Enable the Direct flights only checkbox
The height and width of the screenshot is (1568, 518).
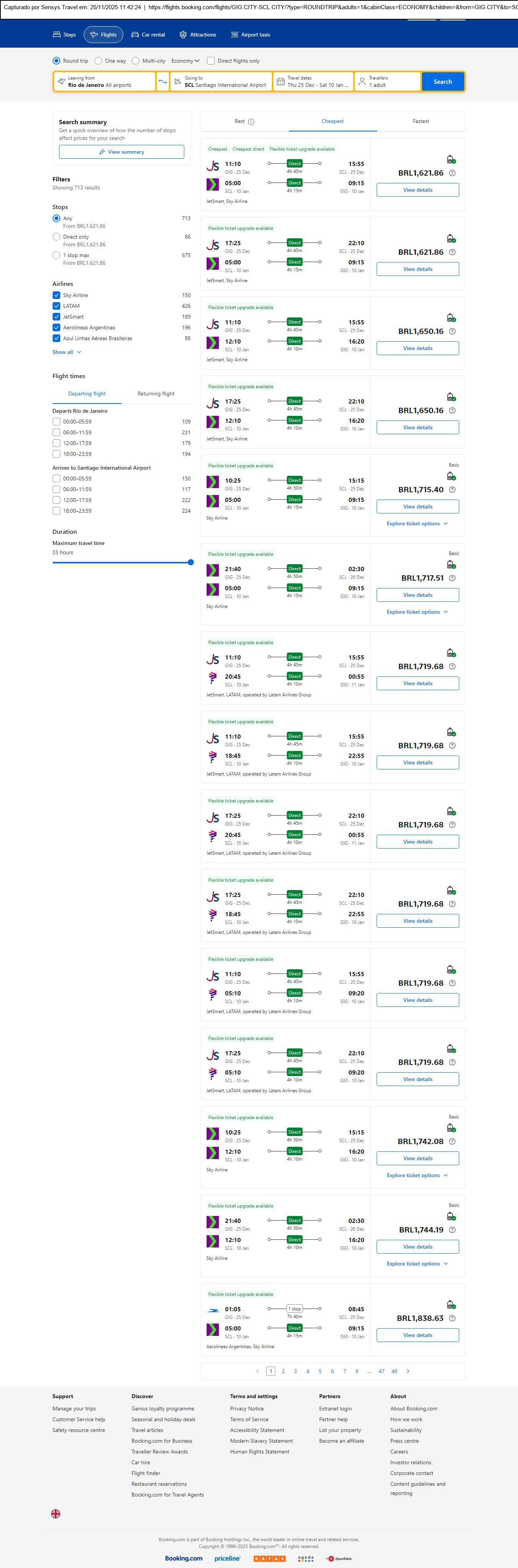[x=211, y=61]
